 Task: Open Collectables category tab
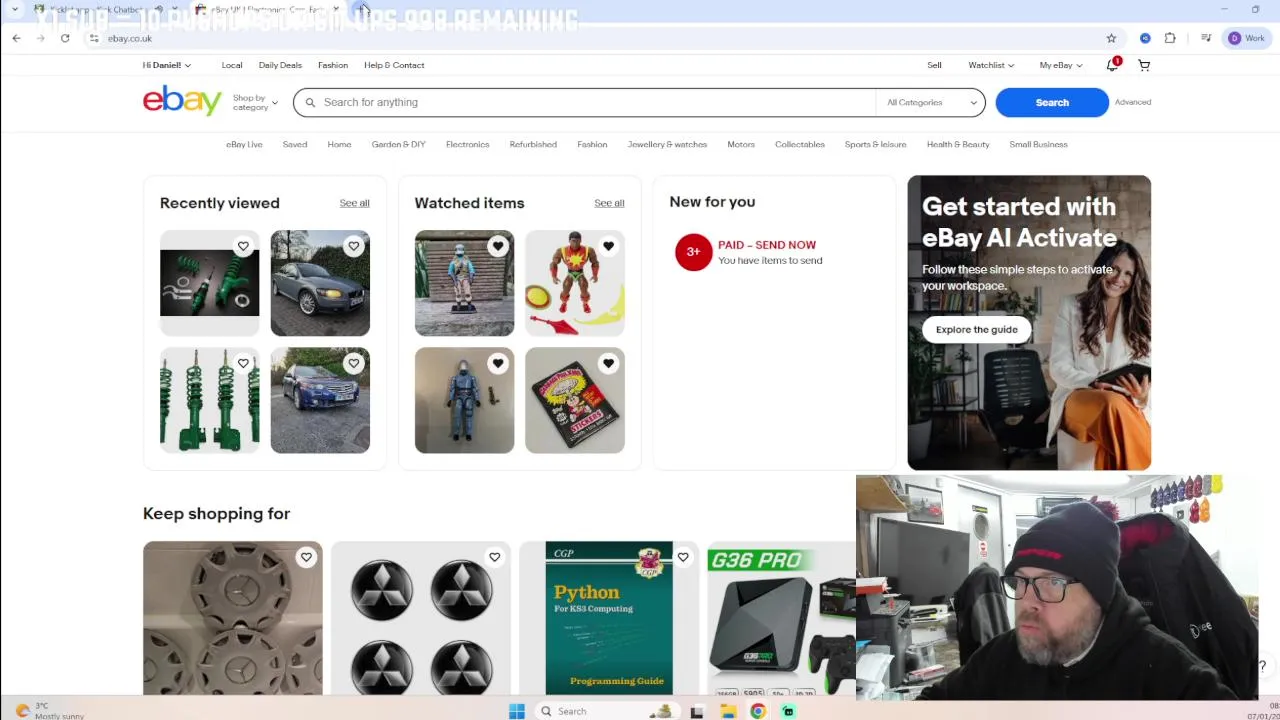point(800,144)
